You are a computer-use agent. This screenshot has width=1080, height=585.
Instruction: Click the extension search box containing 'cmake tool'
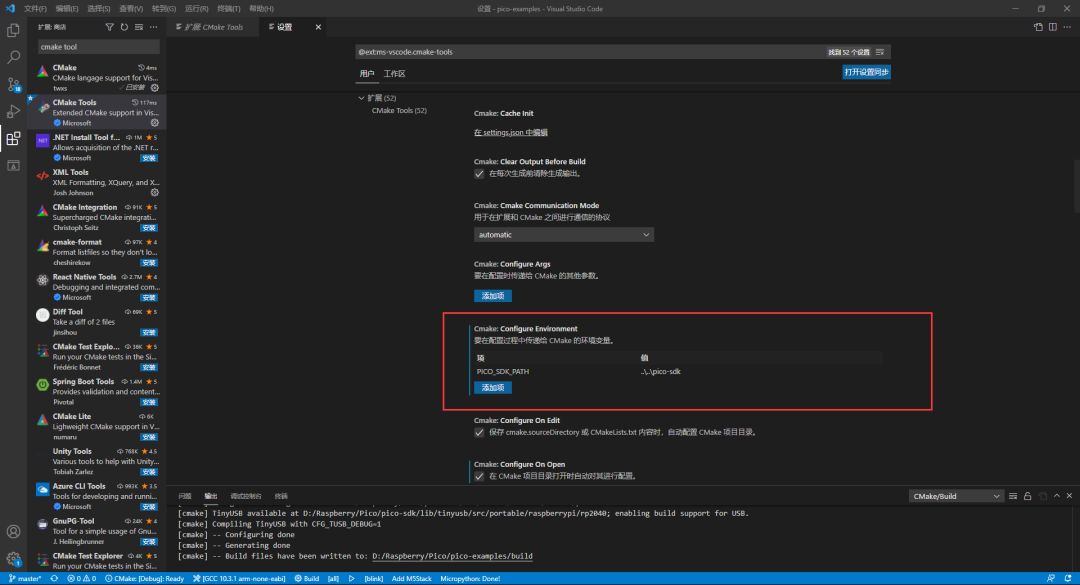point(98,47)
